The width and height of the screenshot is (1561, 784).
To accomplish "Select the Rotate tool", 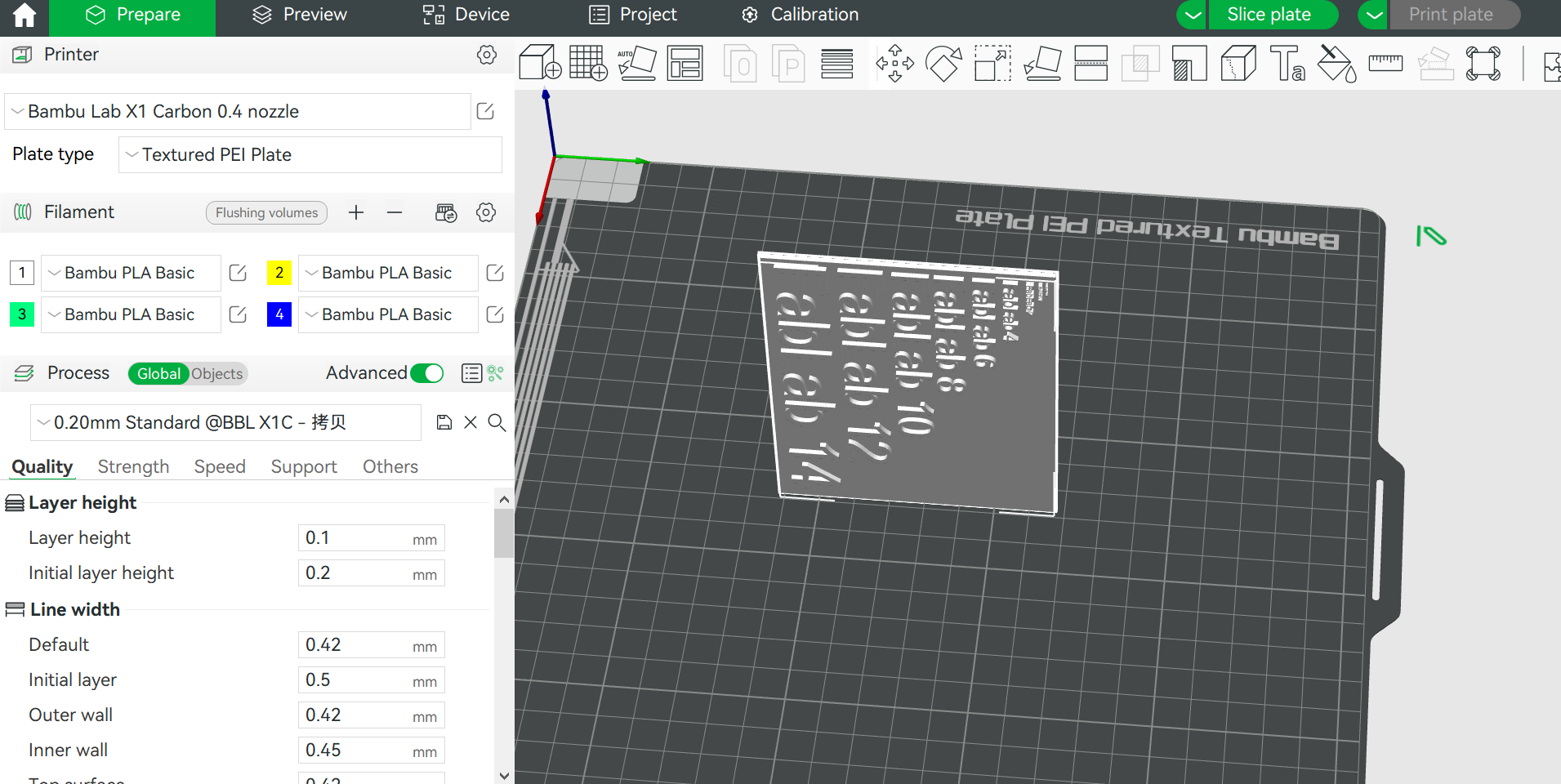I will click(943, 63).
